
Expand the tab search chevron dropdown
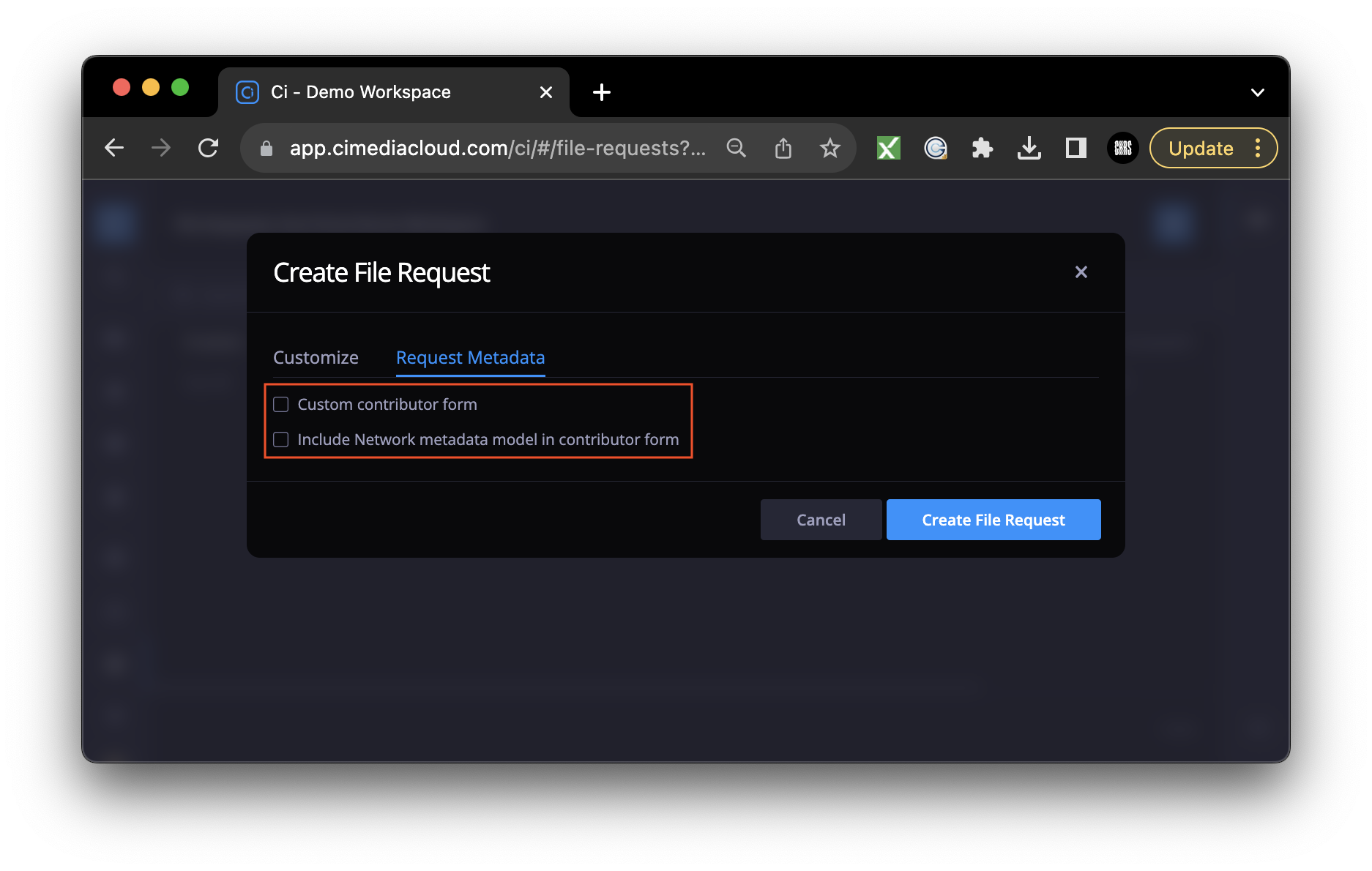[1257, 92]
